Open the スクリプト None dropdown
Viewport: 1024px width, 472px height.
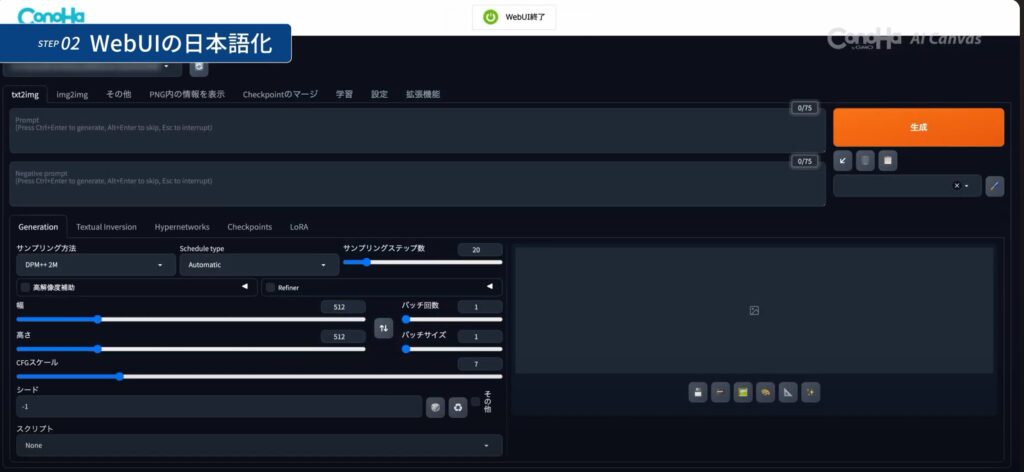259,445
